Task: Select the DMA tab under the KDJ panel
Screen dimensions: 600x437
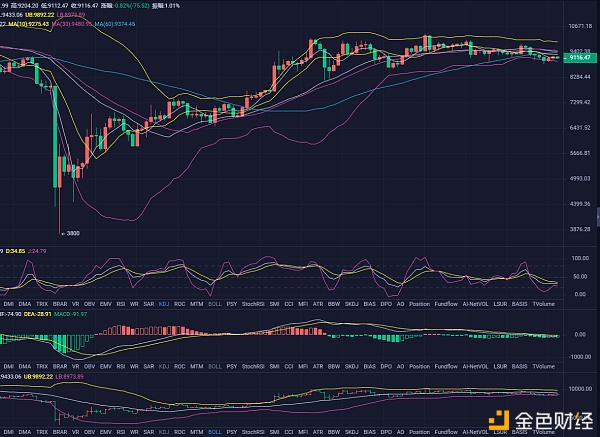Action: click(24, 304)
